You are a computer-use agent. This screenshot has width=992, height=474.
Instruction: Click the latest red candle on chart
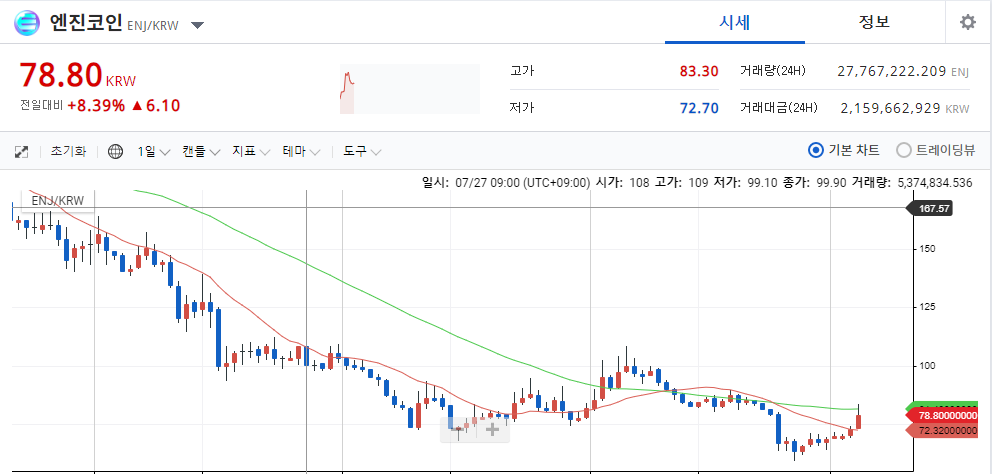859,421
